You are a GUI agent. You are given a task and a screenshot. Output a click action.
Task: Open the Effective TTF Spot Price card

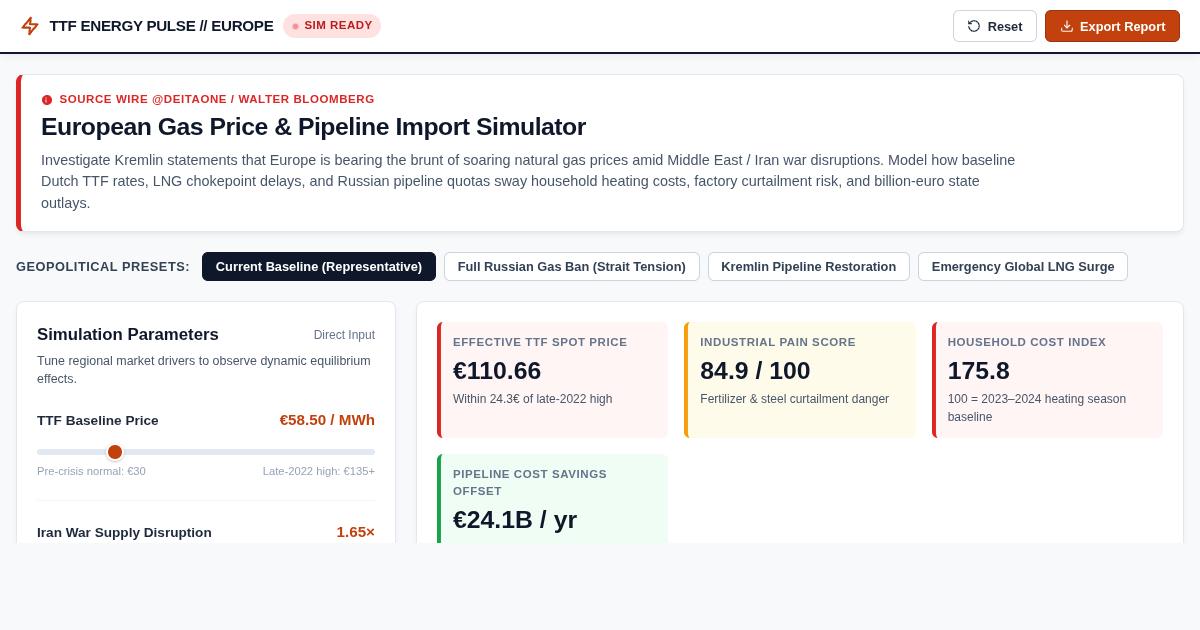click(x=552, y=380)
